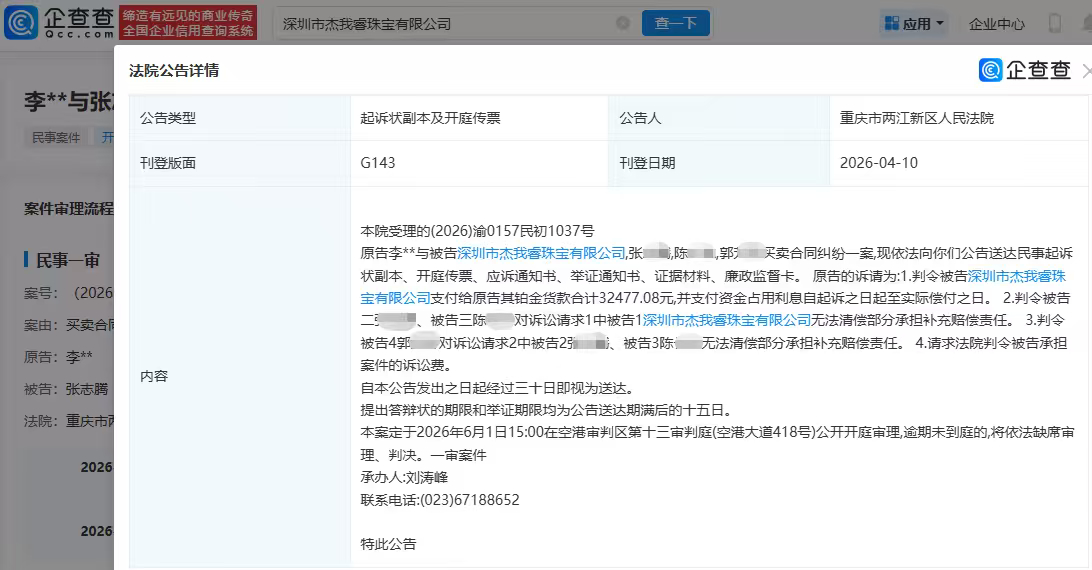Click the 公告人 label cell

pos(719,118)
